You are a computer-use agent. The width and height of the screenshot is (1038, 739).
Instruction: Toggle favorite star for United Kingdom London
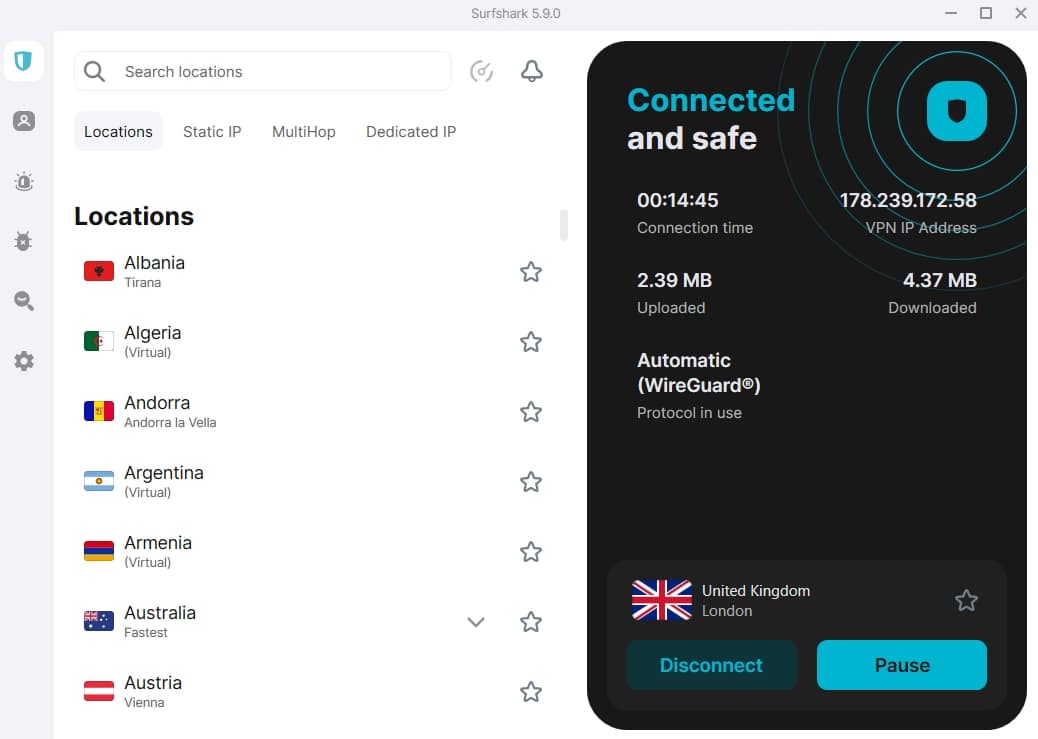[966, 601]
